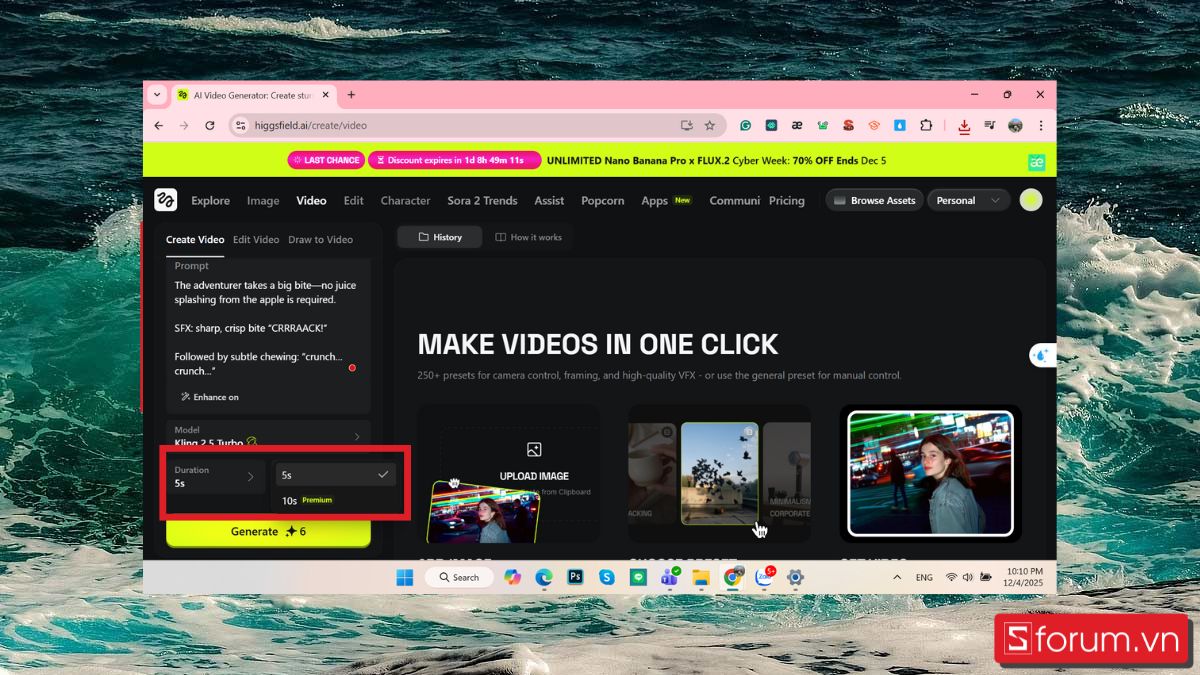
Task: Expand the Duration 5s selector
Action: (216, 477)
